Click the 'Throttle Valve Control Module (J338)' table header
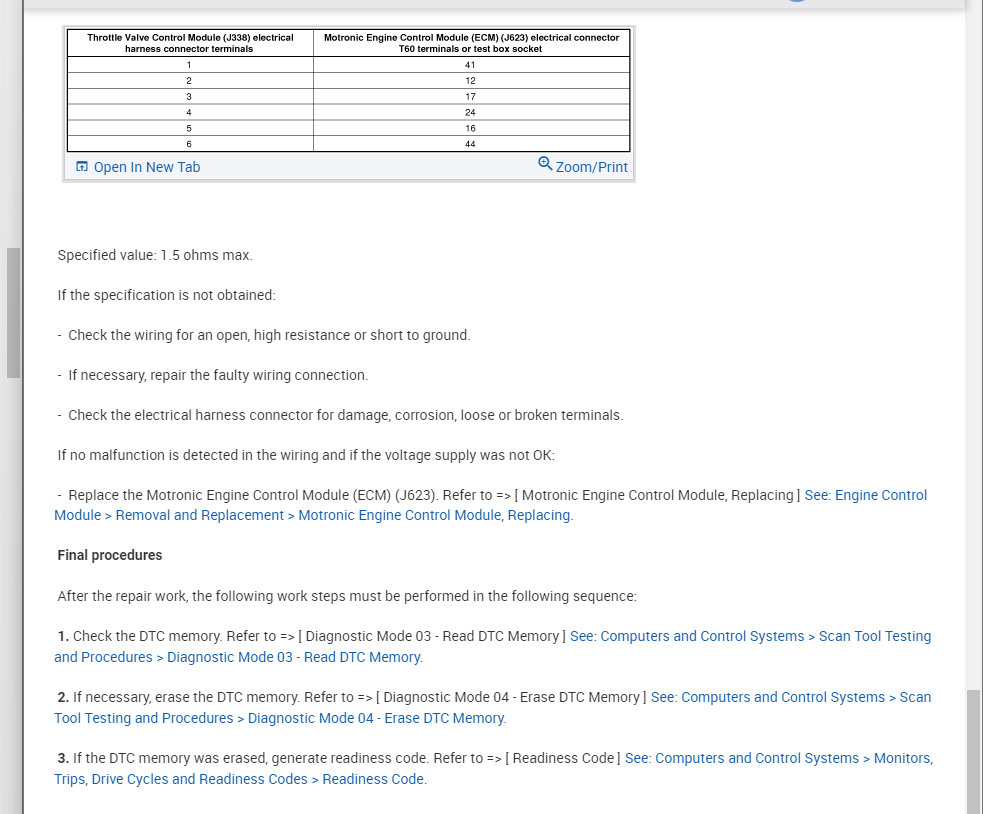Viewport: 983px width, 814px height. [190, 43]
